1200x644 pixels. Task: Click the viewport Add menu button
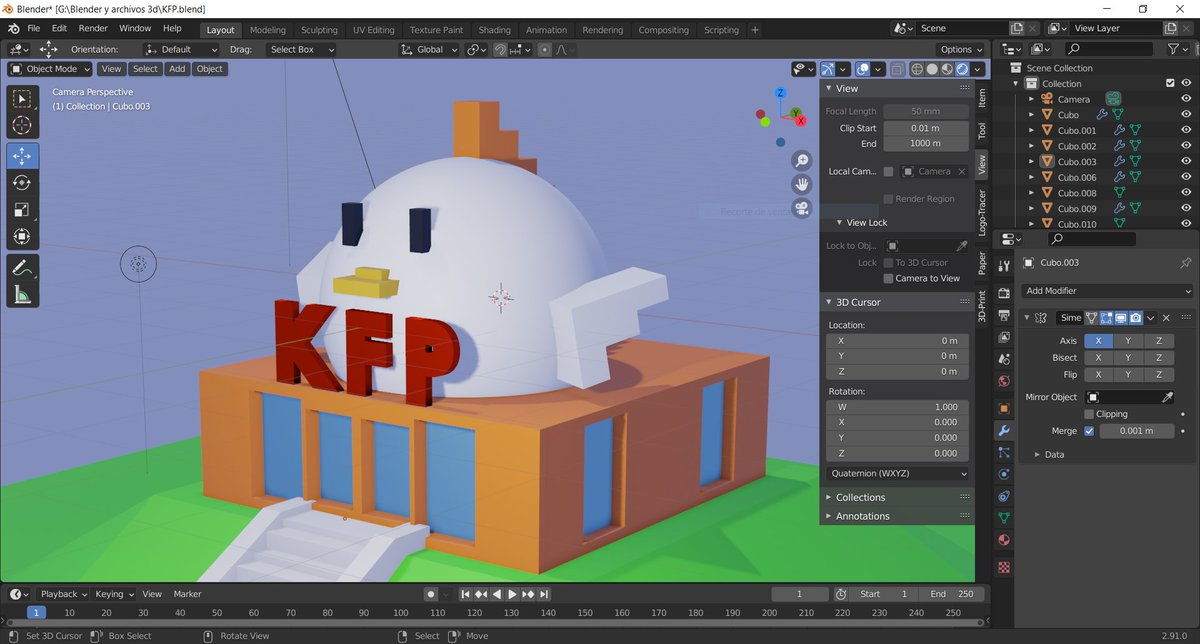pos(177,69)
